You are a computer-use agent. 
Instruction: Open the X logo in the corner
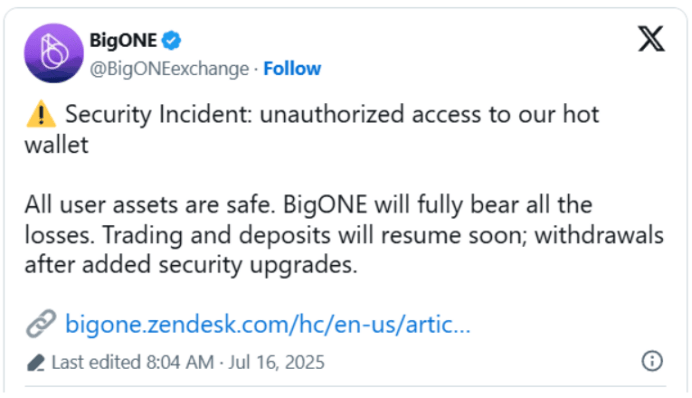click(x=651, y=39)
